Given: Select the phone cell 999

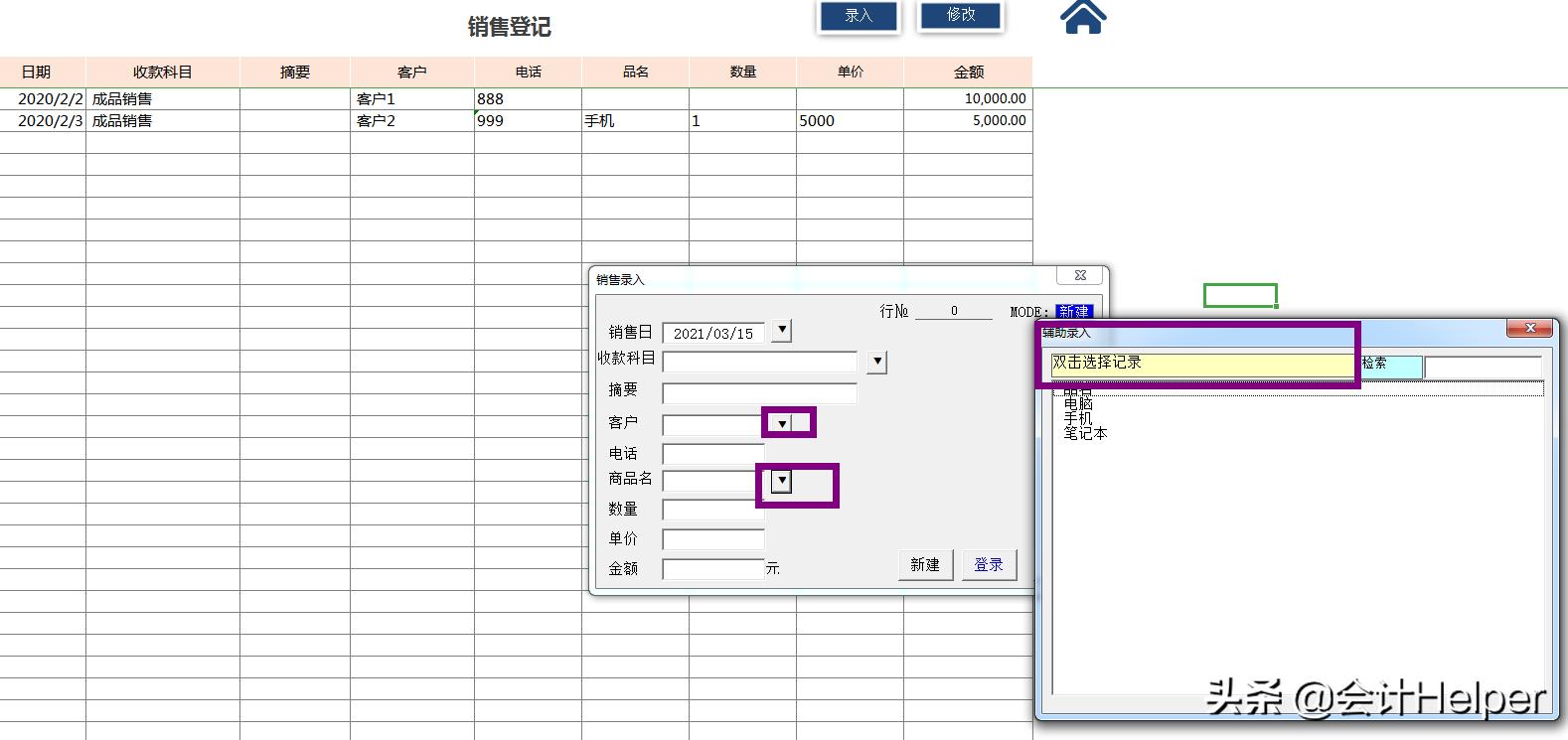Looking at the screenshot, I should tap(529, 120).
